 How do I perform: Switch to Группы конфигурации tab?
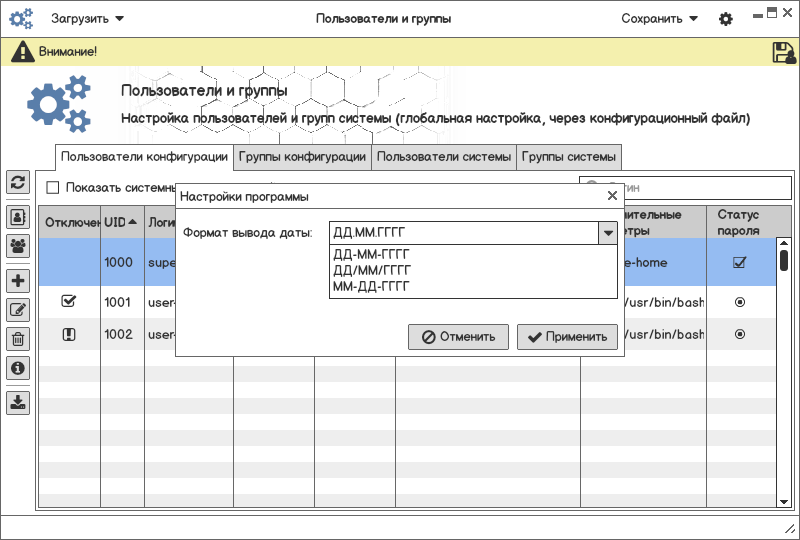(x=302, y=157)
